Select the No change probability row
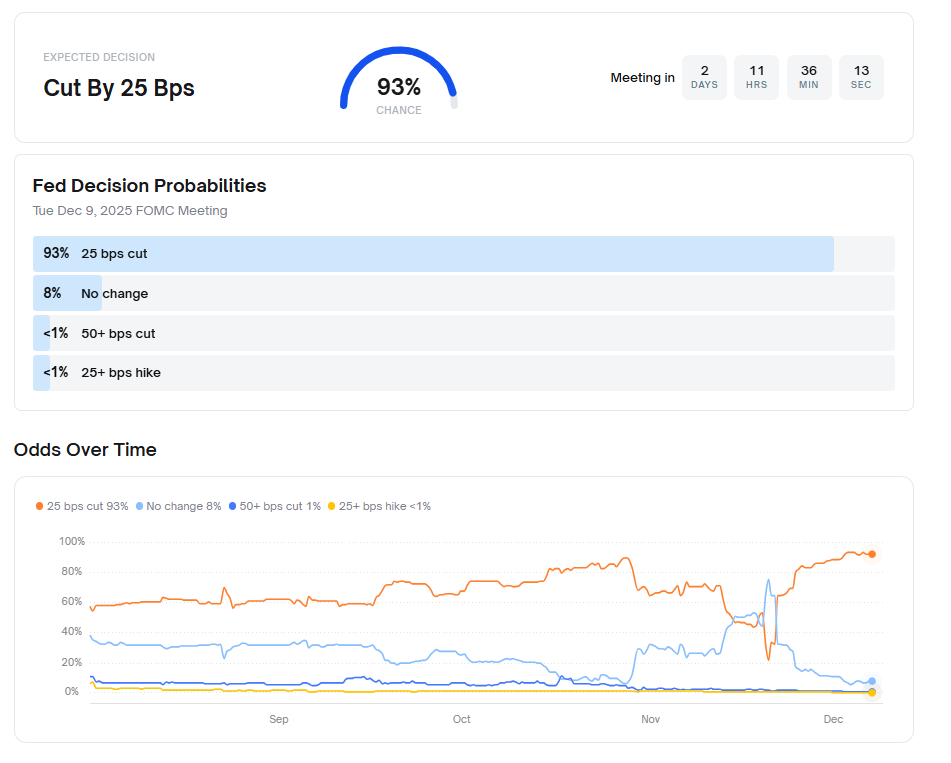 (463, 294)
